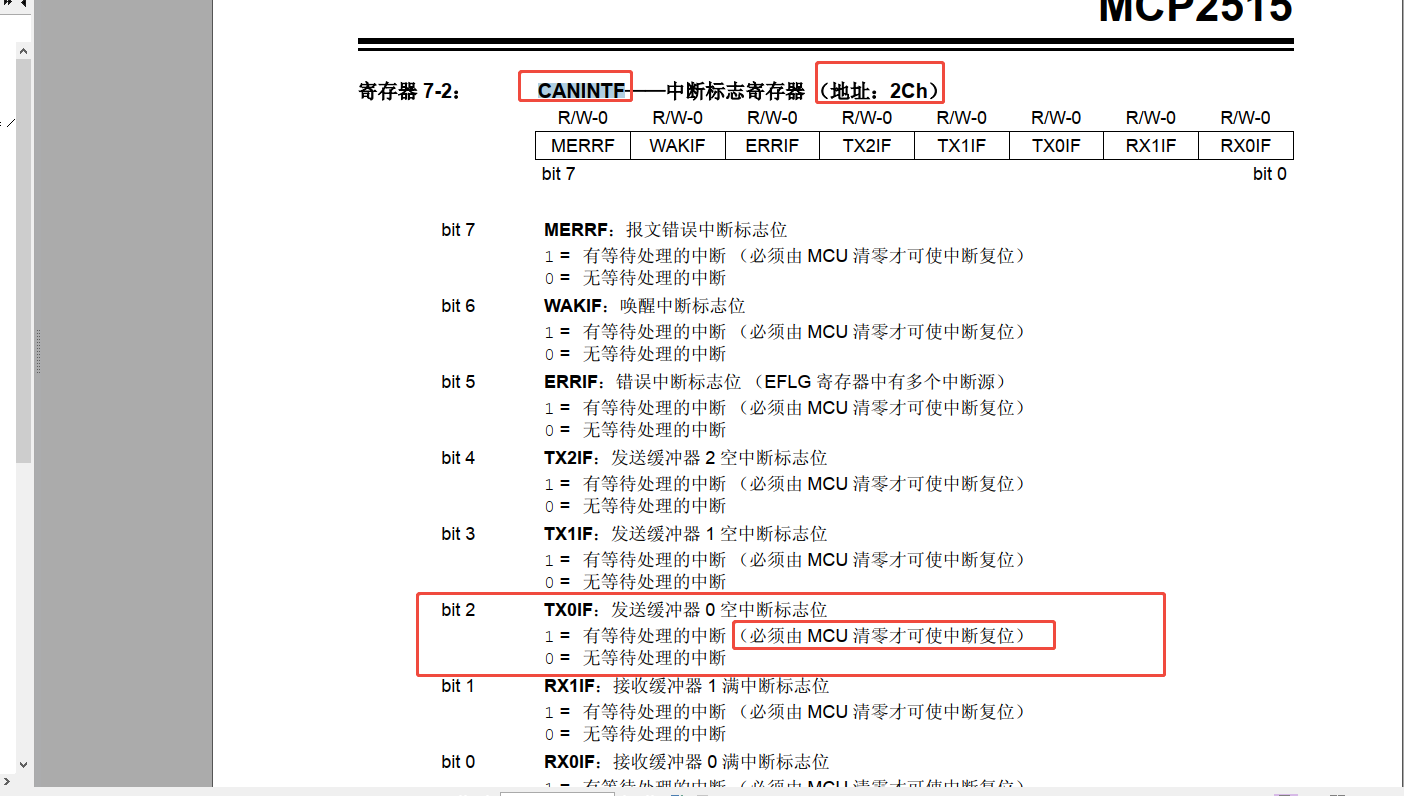Viewport: 1404px width, 796px height.
Task: Click the "(地址:2Ch)" address text
Action: tap(880, 91)
